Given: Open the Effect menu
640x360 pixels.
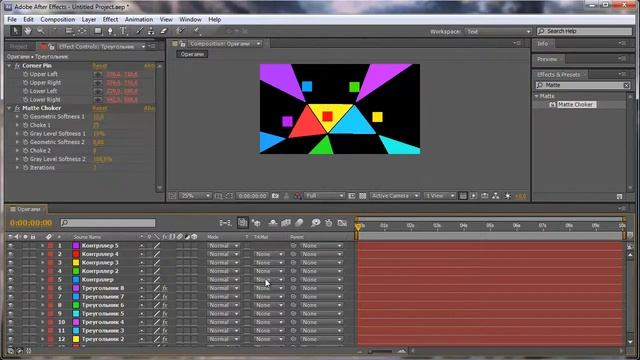Looking at the screenshot, I should (x=110, y=20).
